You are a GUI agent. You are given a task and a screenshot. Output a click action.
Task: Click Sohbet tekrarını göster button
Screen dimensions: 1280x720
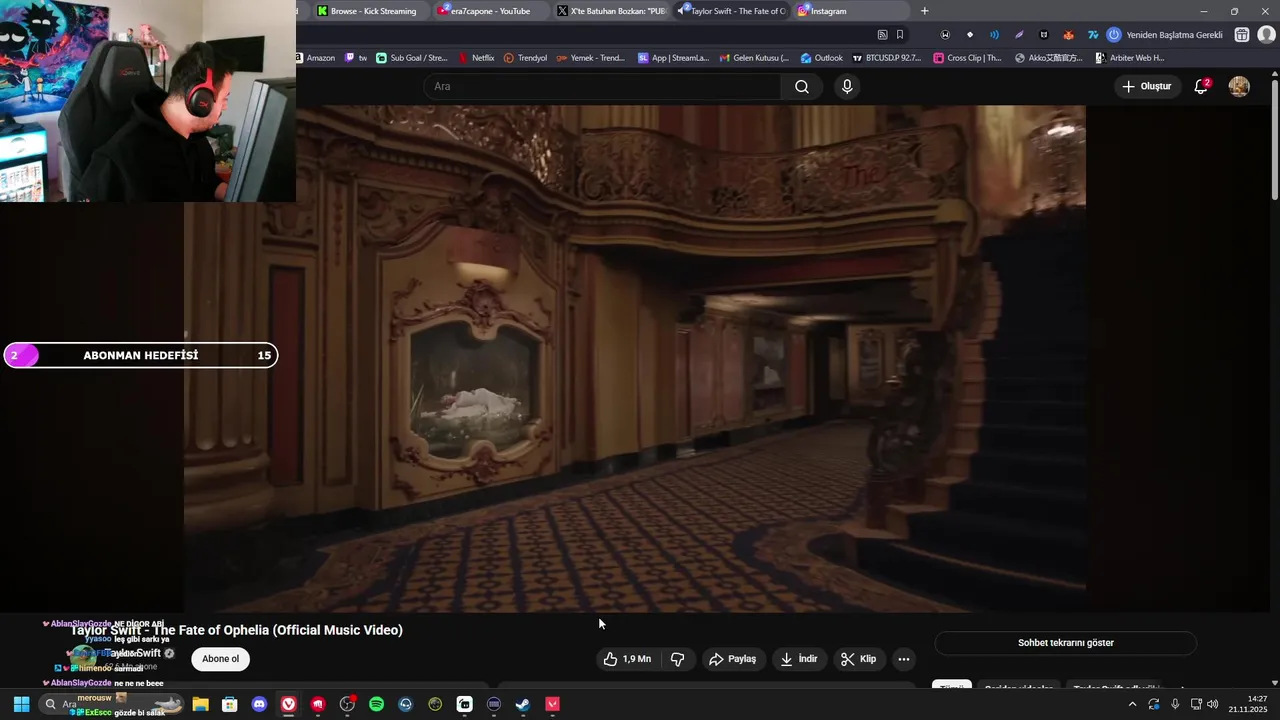click(1065, 643)
